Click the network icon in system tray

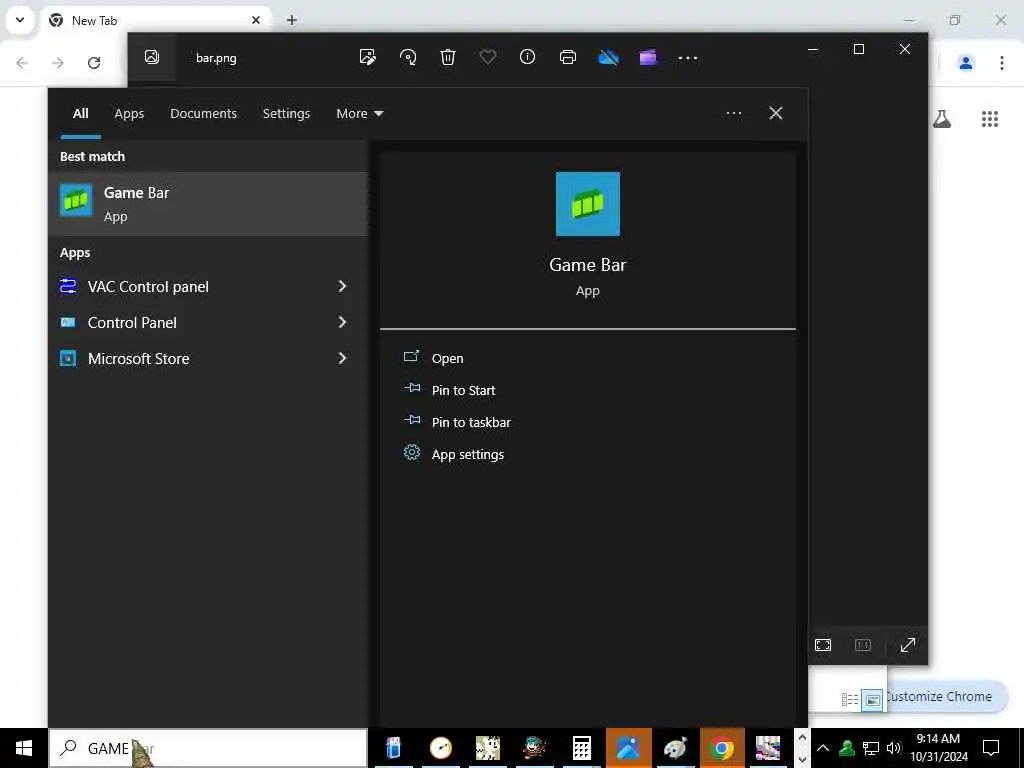click(x=871, y=748)
